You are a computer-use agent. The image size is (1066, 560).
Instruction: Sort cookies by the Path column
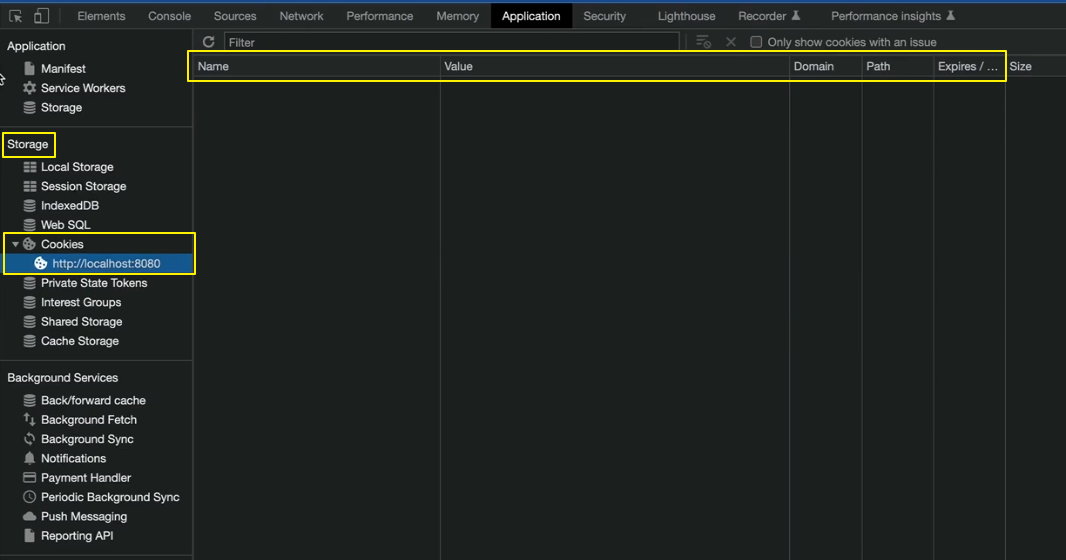897,67
